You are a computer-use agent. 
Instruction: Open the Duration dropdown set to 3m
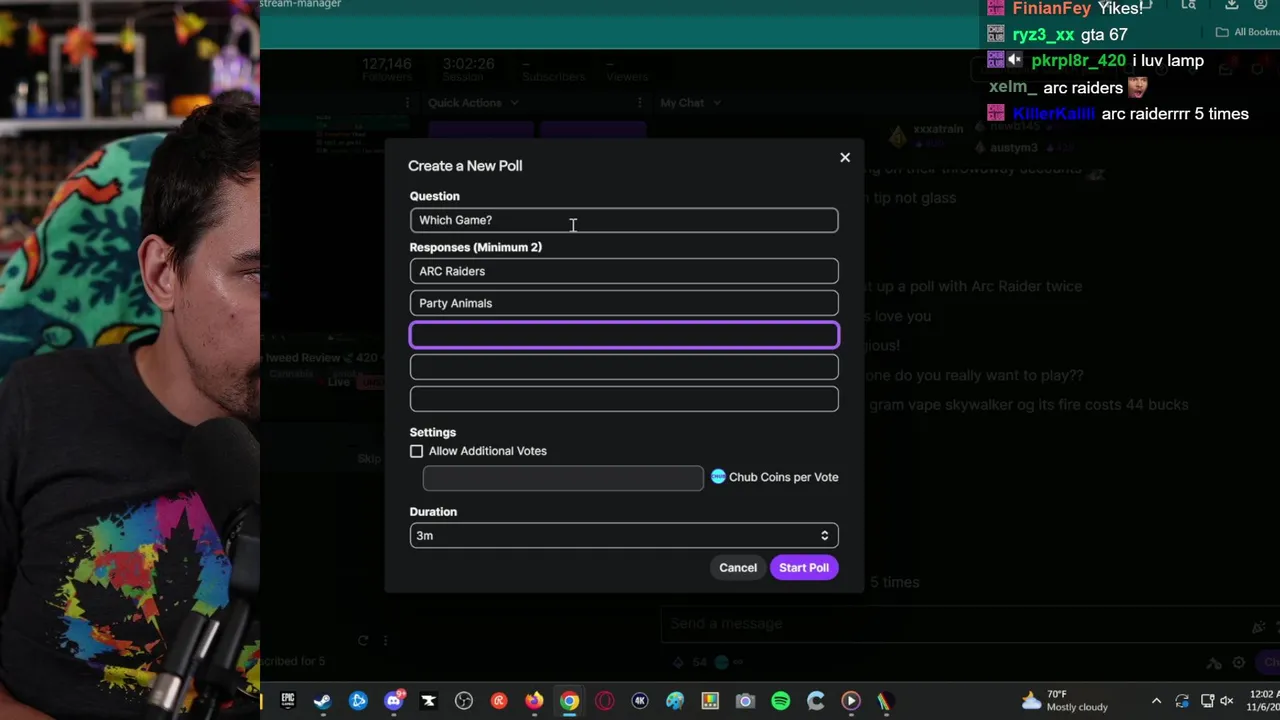point(624,535)
